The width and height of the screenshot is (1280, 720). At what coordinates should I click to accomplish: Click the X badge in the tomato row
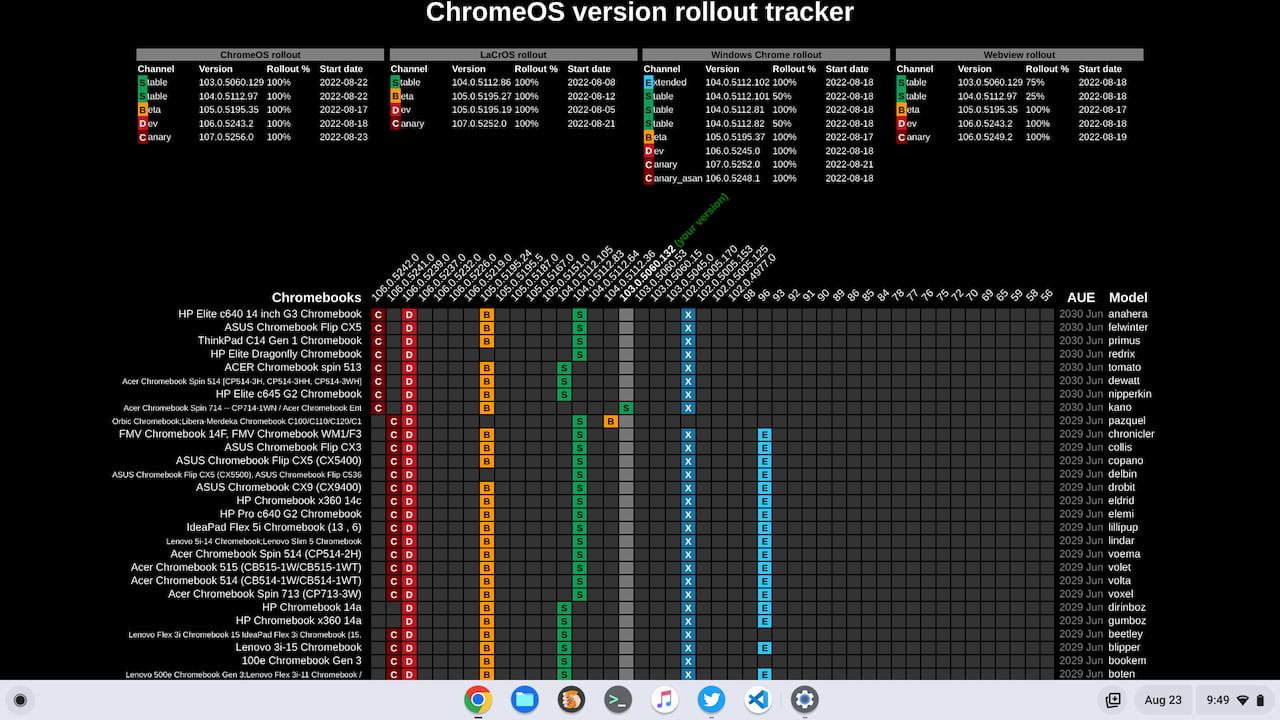pyautogui.click(x=688, y=367)
